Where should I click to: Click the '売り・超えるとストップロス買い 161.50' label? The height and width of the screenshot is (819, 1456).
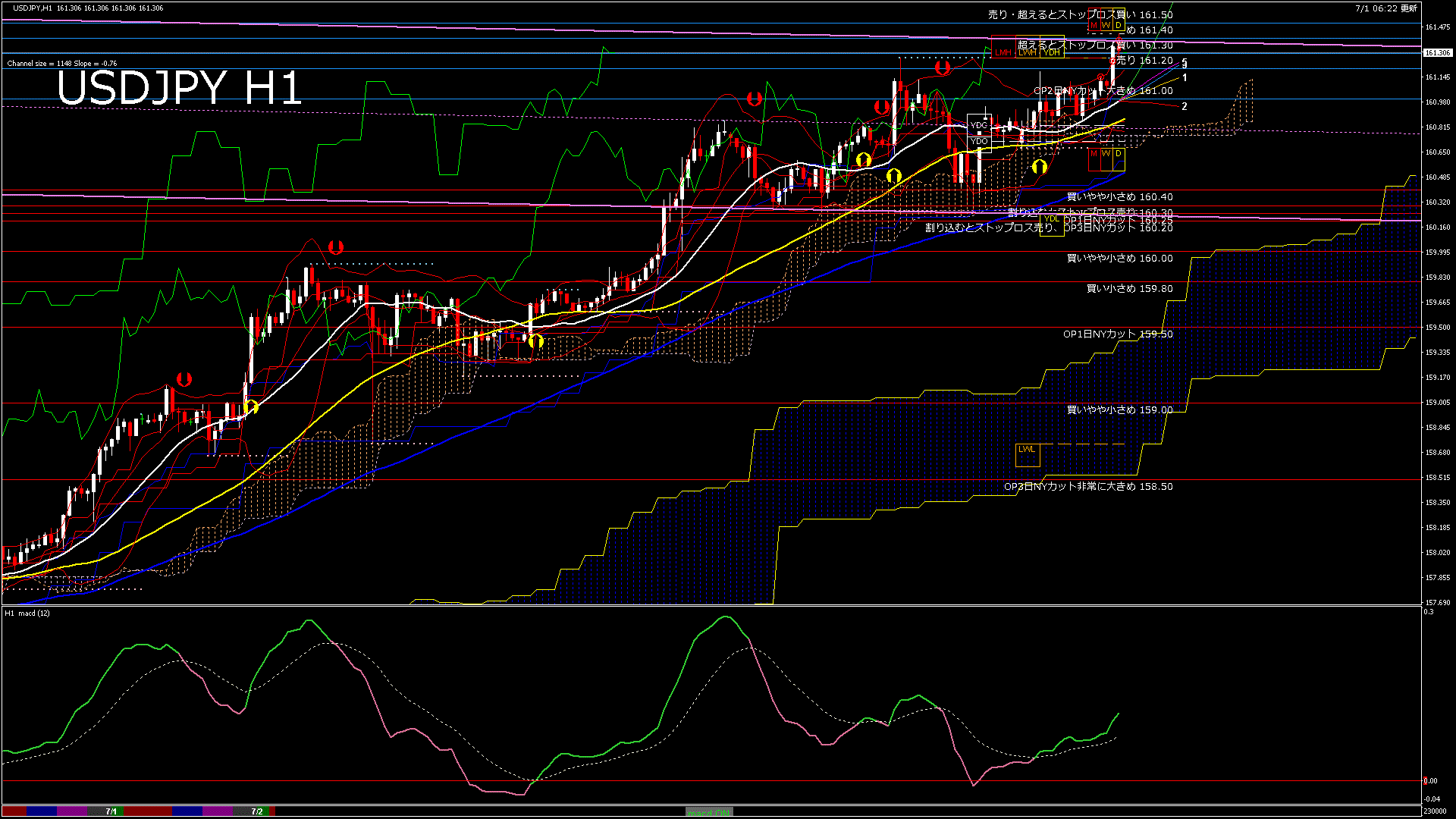(x=1081, y=14)
